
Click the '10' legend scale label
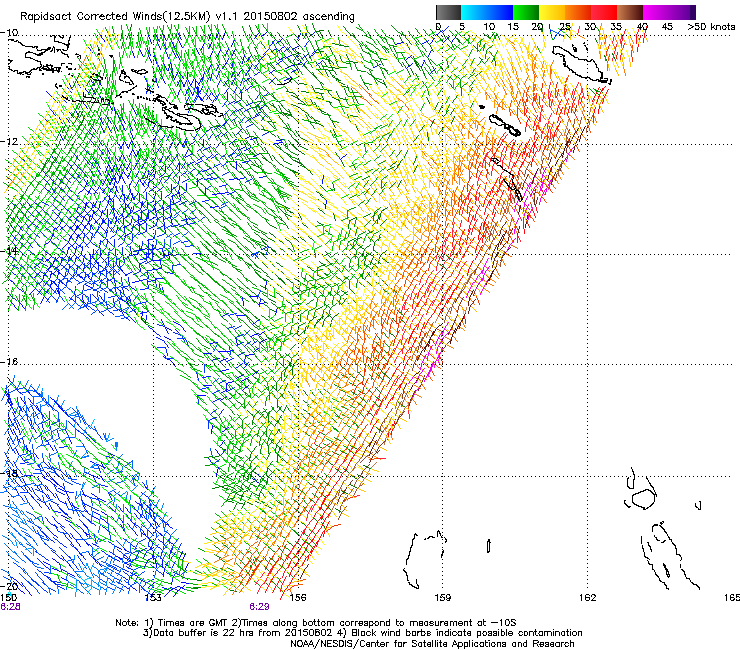(x=489, y=27)
